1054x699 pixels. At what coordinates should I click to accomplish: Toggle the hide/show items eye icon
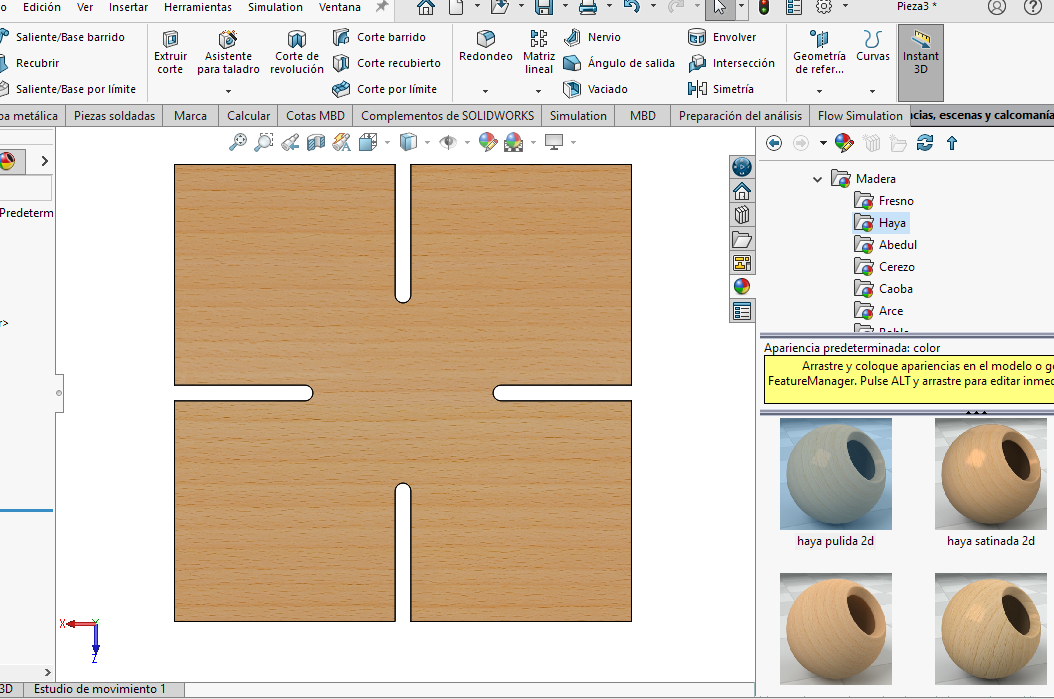[447, 141]
